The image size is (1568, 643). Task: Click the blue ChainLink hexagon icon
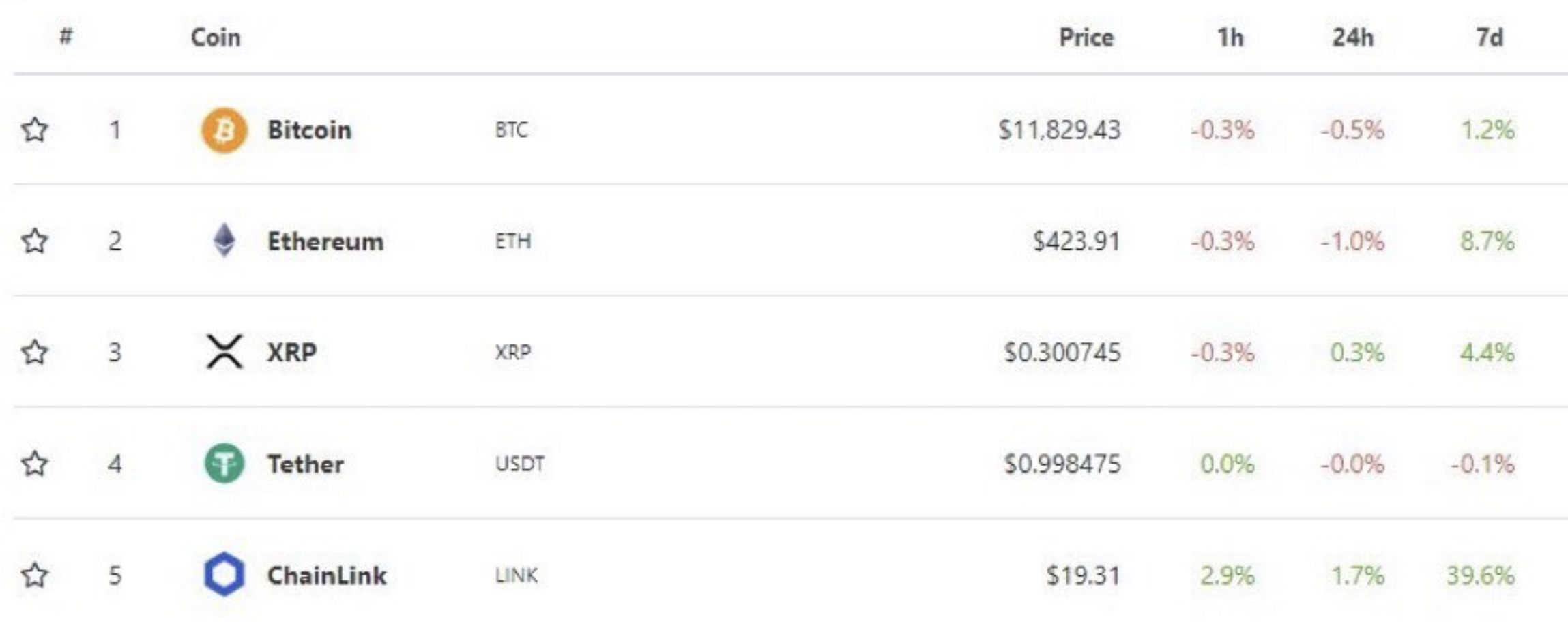tap(224, 575)
